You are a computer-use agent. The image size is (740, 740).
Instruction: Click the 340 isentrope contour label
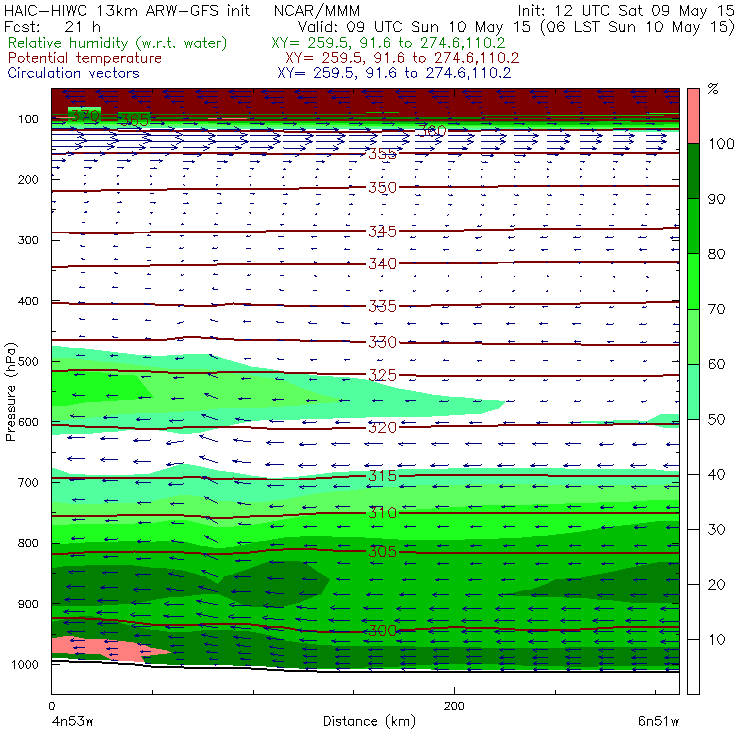point(382,263)
